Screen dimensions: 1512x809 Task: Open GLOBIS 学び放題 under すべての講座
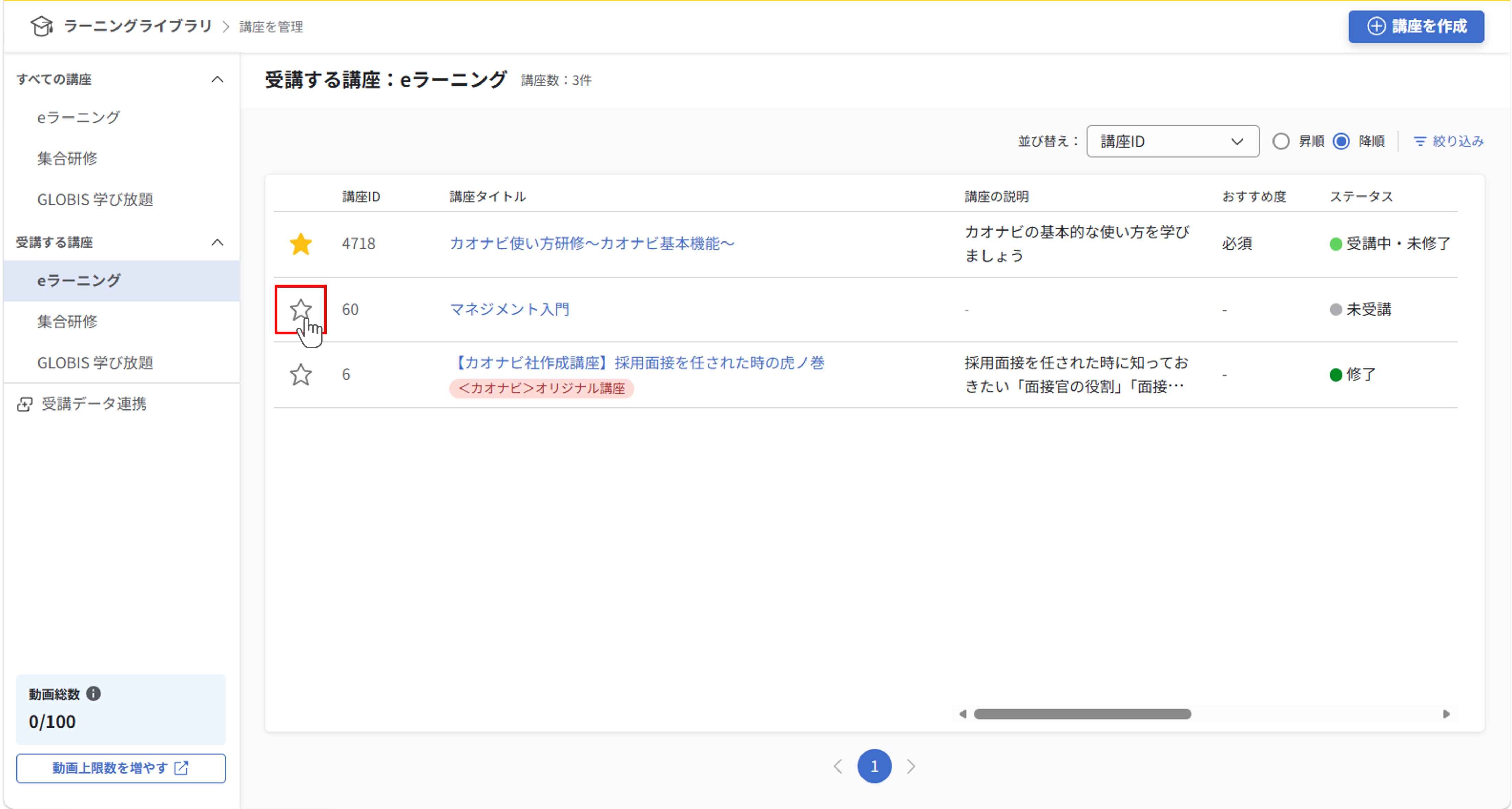click(95, 200)
